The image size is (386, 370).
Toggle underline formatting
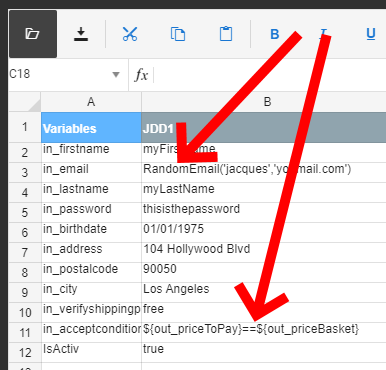pos(371,34)
